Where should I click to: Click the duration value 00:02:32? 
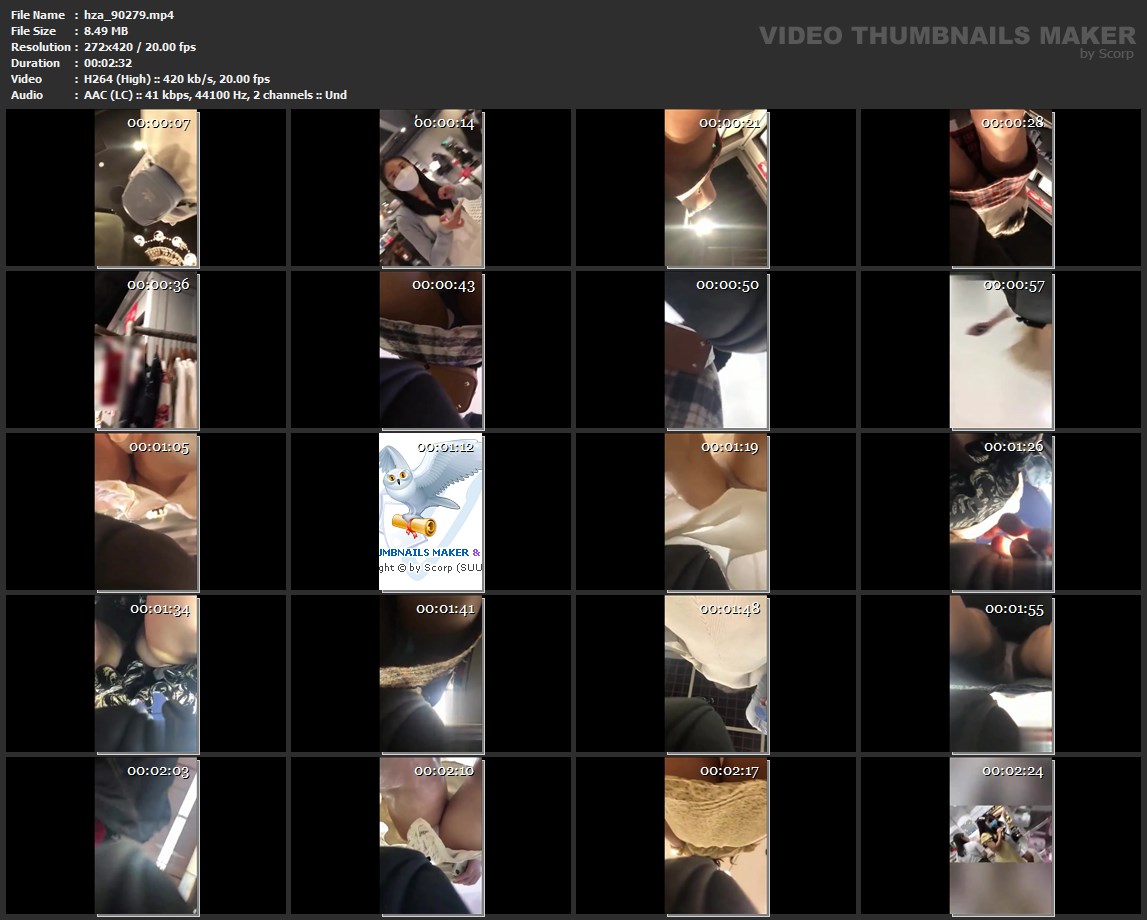[108, 63]
